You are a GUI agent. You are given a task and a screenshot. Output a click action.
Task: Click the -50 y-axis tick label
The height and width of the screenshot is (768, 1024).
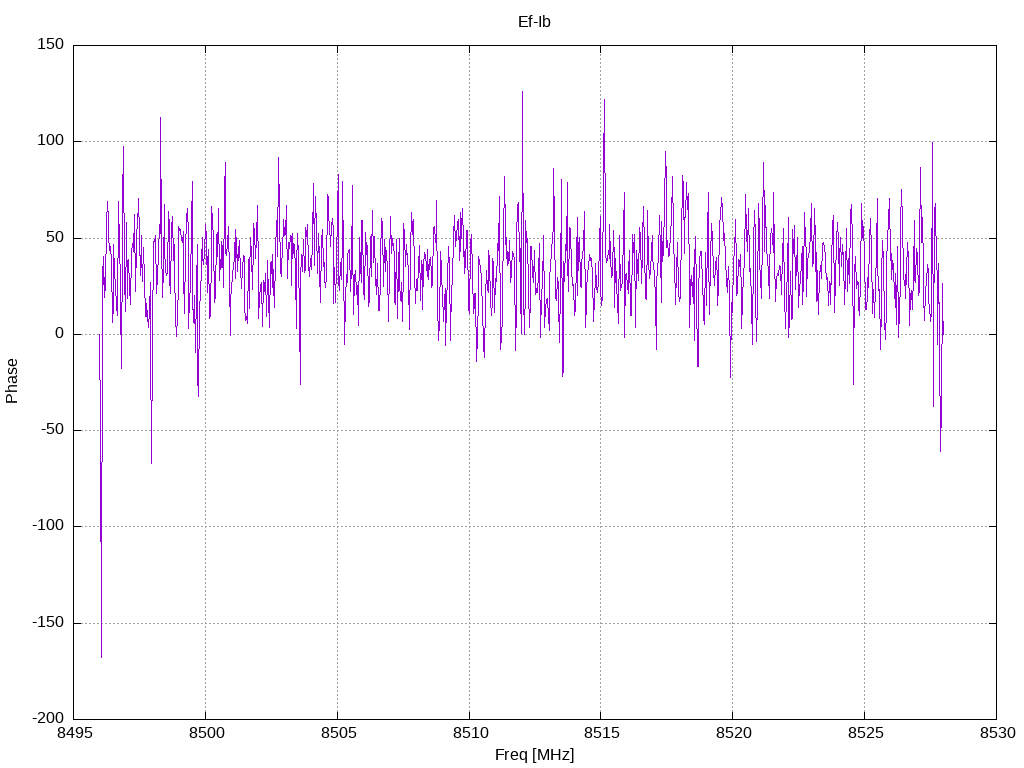pos(53,430)
